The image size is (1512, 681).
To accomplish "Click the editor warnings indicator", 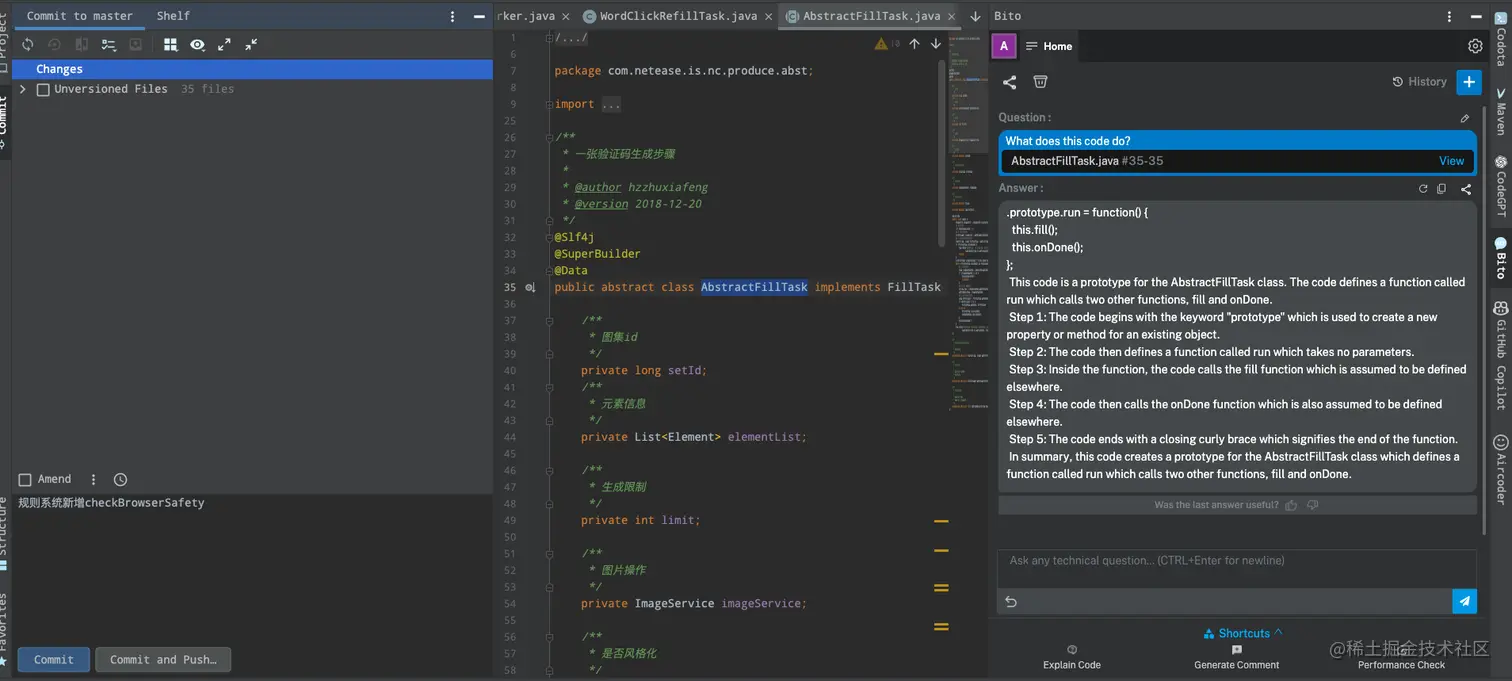I will pyautogui.click(x=887, y=44).
